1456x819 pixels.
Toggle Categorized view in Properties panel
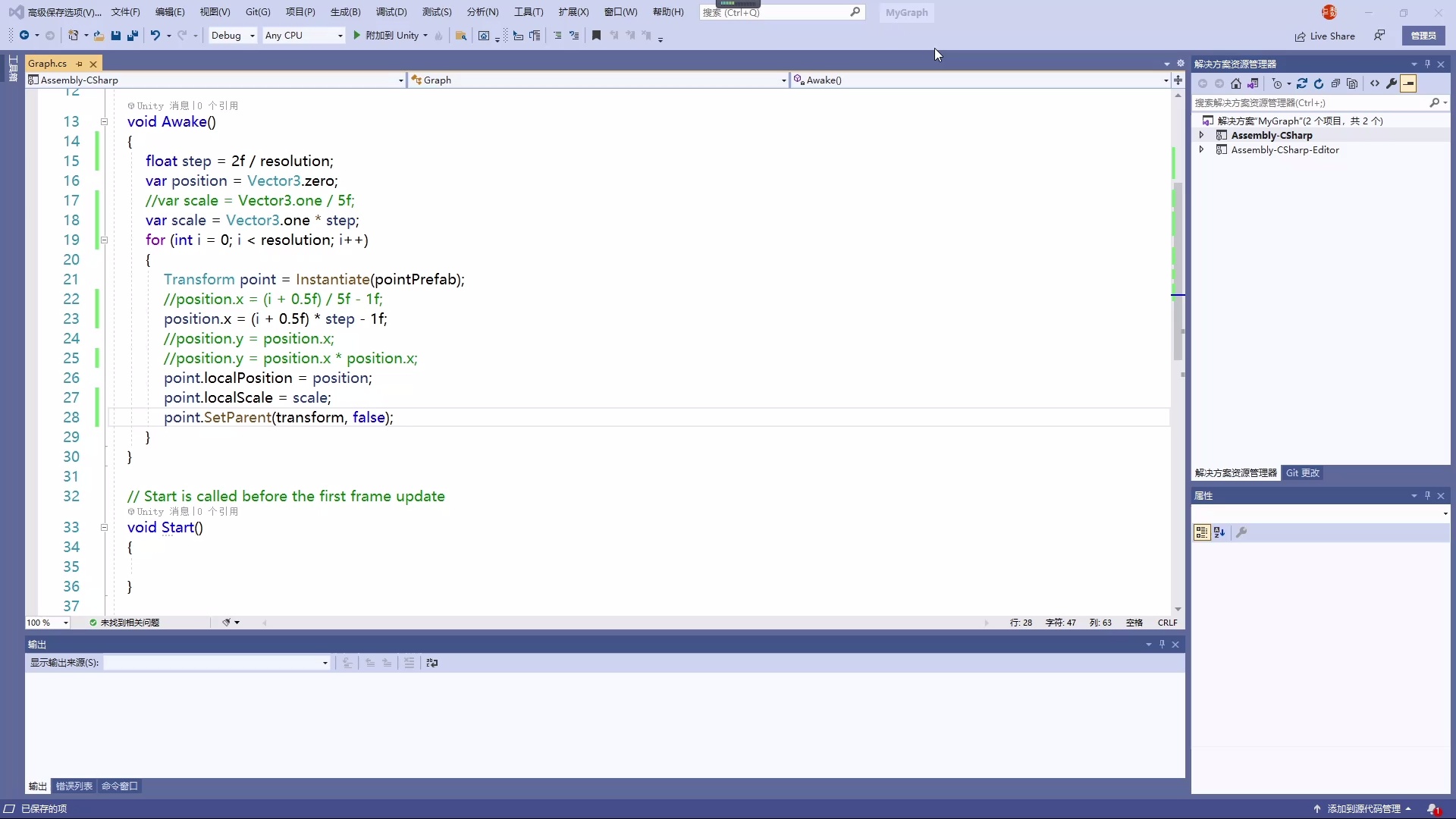click(1202, 533)
